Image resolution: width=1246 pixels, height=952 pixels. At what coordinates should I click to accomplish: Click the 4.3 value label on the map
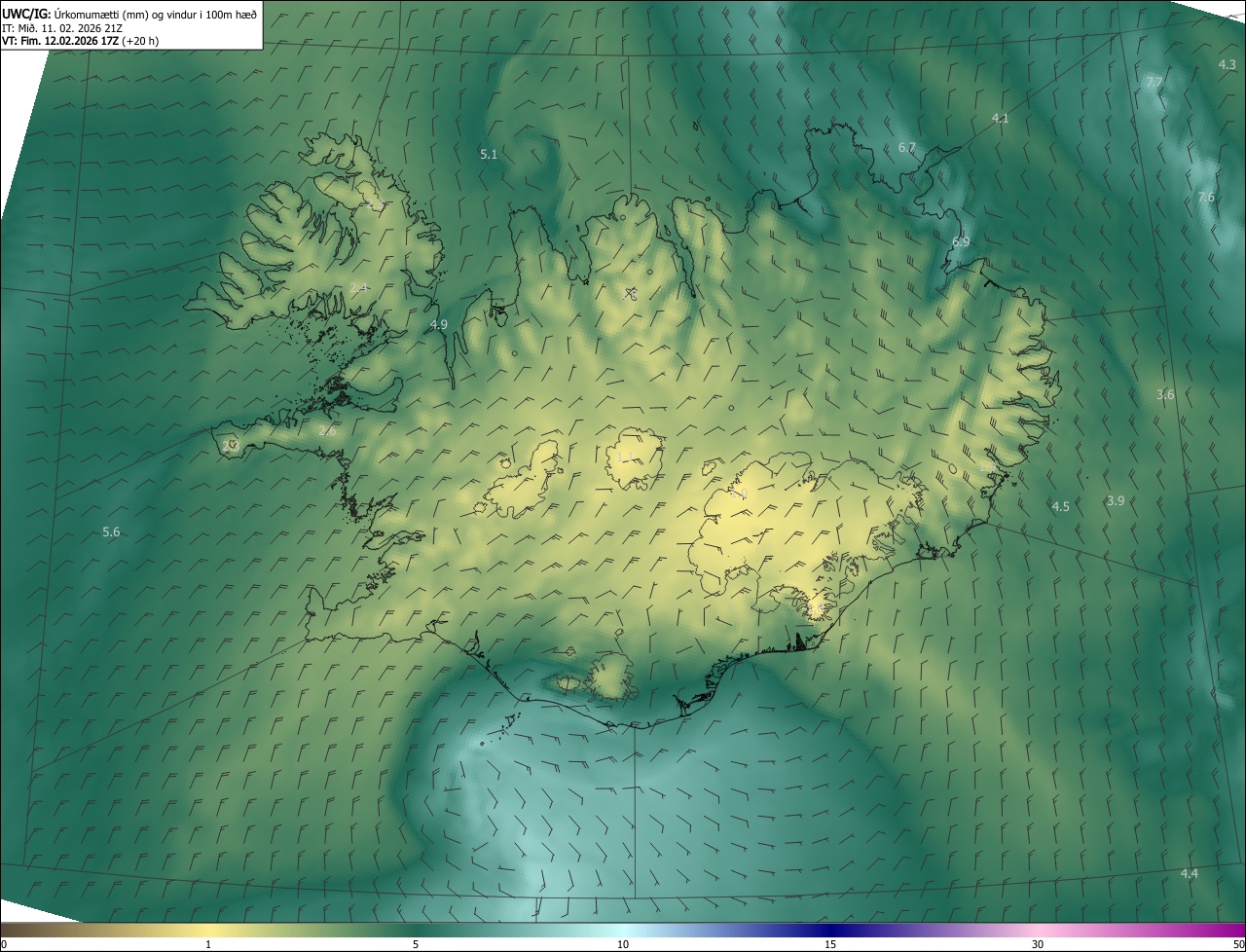click(x=1227, y=65)
